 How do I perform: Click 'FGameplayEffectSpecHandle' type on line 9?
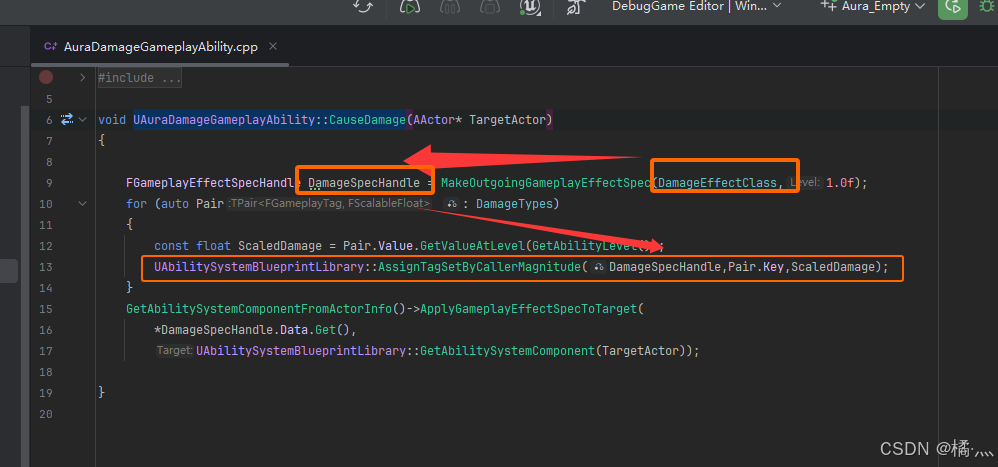pos(213,183)
